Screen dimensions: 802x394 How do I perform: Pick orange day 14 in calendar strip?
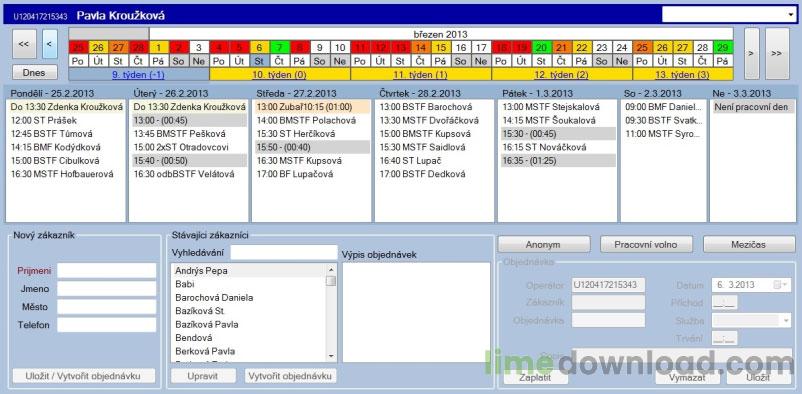420,48
